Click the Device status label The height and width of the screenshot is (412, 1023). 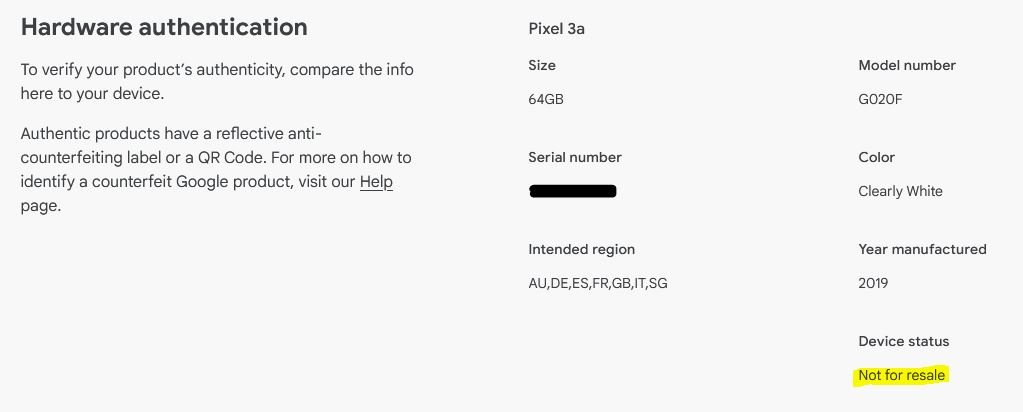click(x=904, y=341)
